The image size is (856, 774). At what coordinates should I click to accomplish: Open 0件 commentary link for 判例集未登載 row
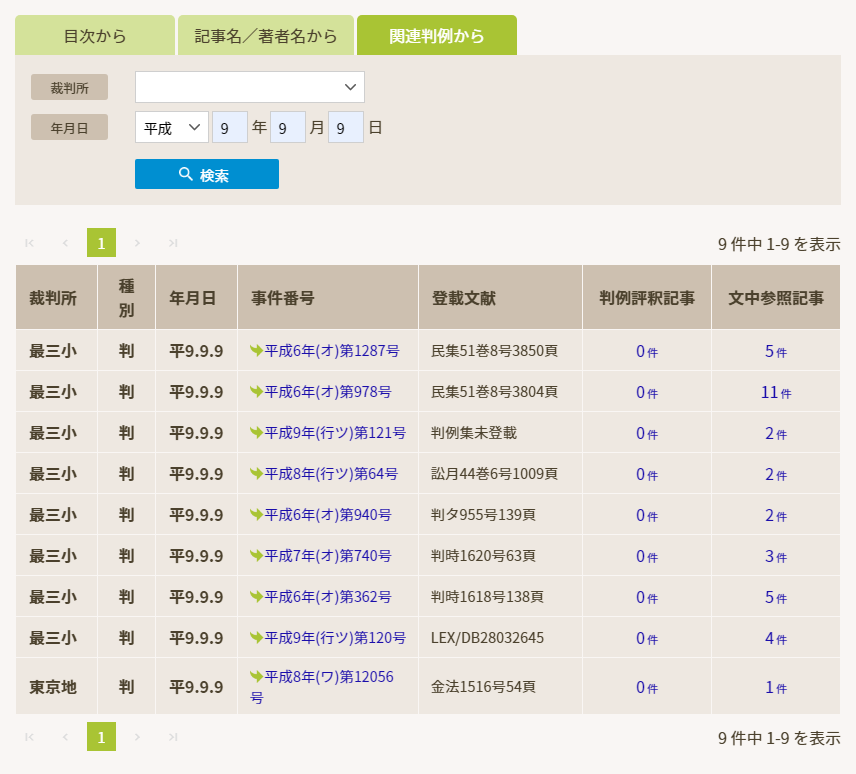pyautogui.click(x=647, y=433)
